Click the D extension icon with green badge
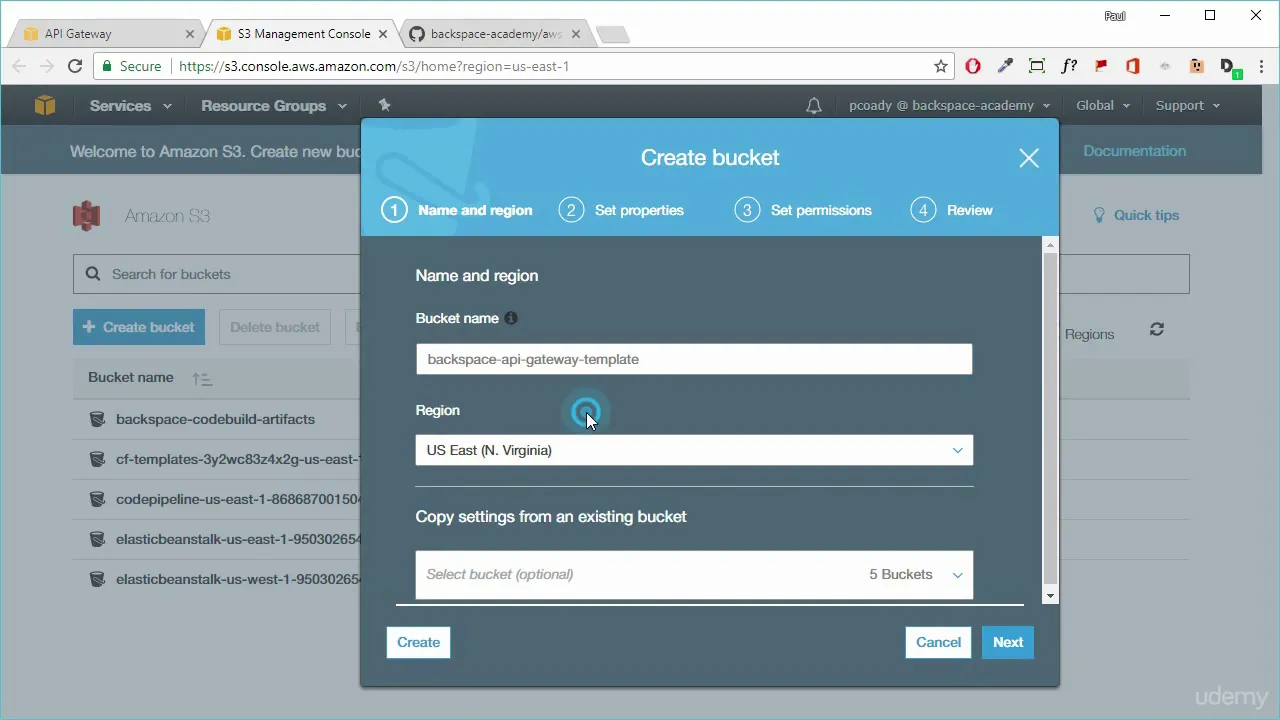The height and width of the screenshot is (720, 1280). [x=1229, y=67]
